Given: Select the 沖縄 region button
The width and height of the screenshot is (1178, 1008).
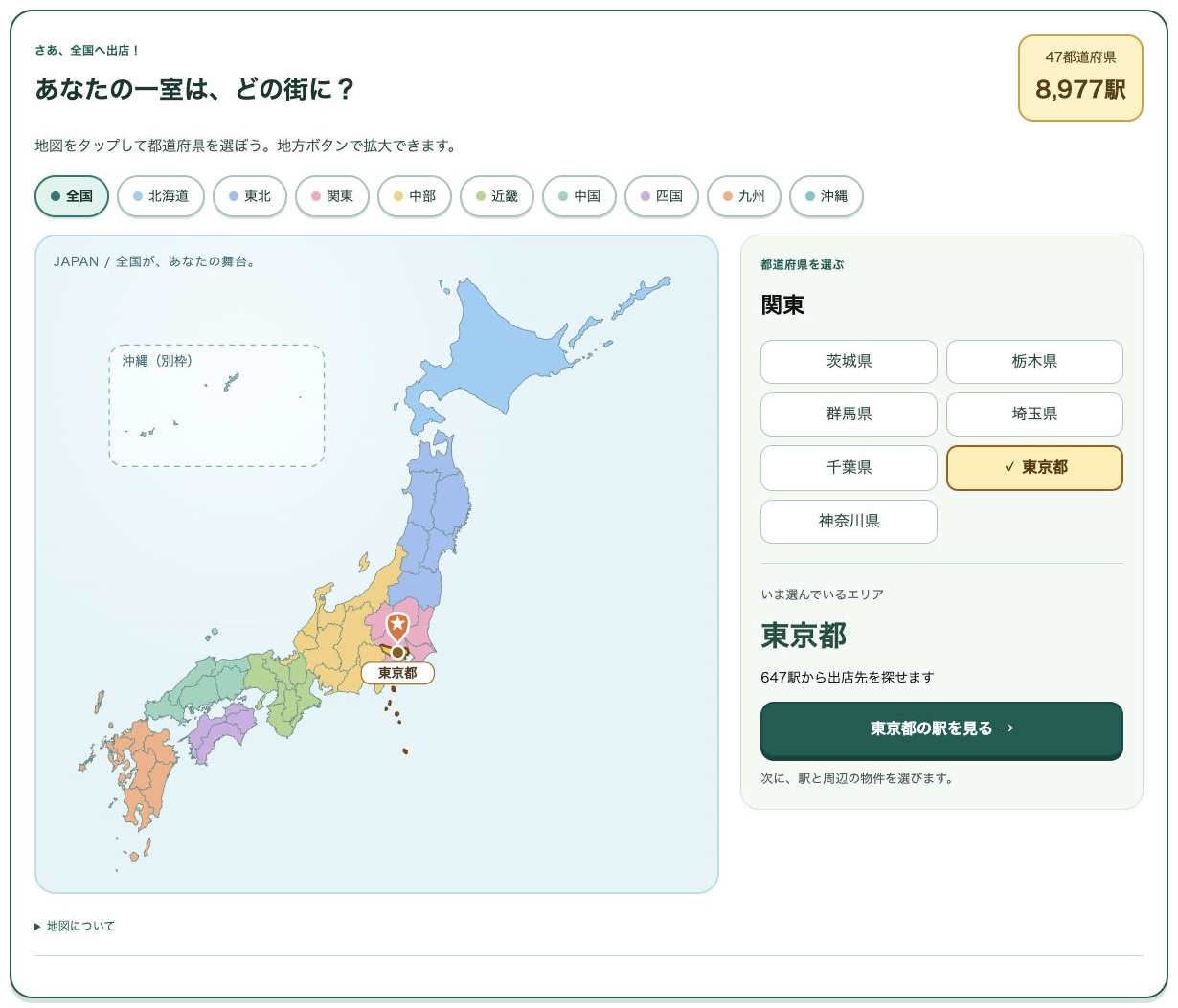Looking at the screenshot, I should click(x=827, y=196).
